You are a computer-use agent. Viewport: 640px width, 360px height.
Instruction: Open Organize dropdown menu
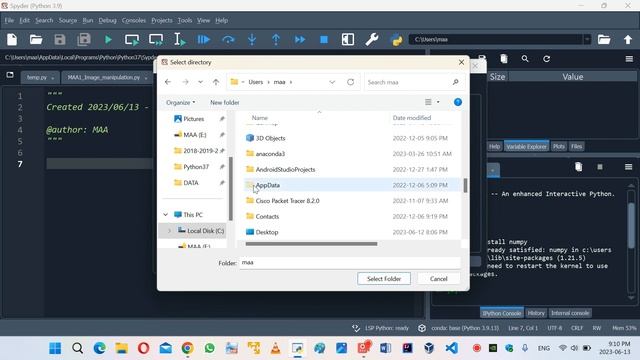180,102
